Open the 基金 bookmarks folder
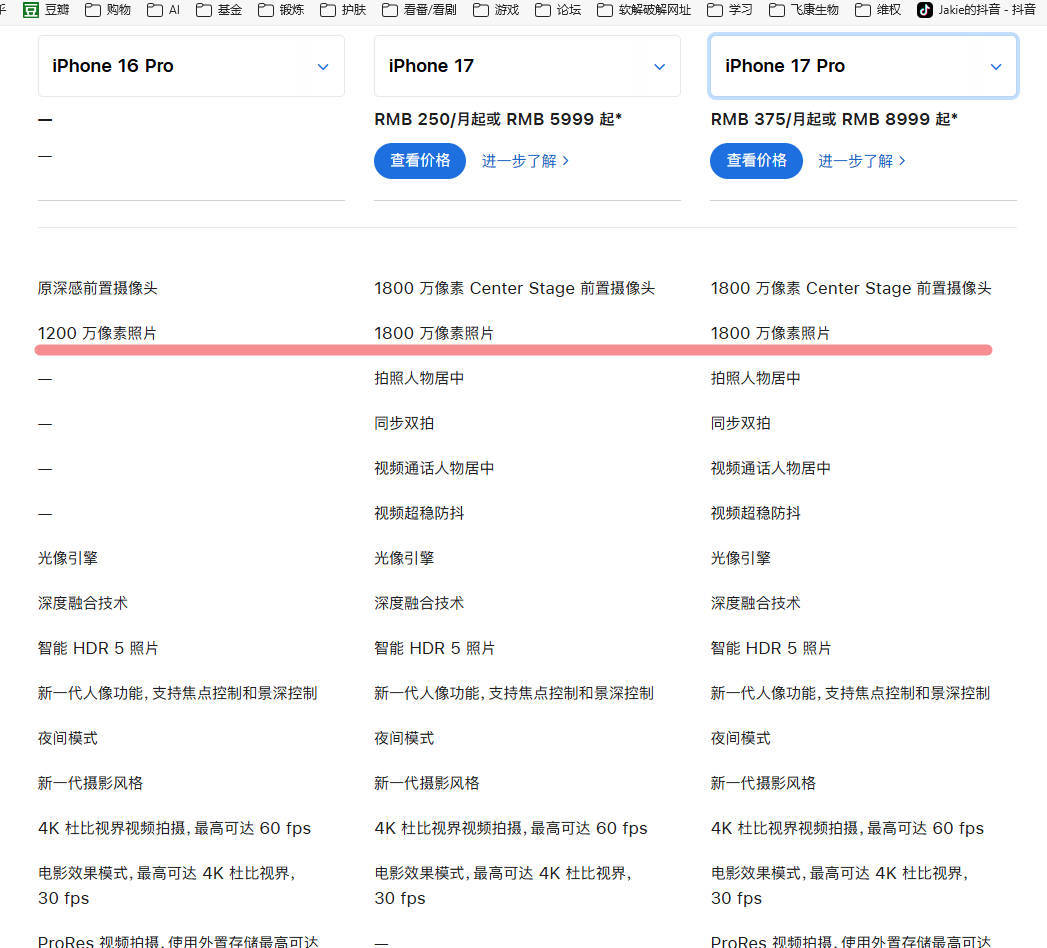 pyautogui.click(x=219, y=9)
